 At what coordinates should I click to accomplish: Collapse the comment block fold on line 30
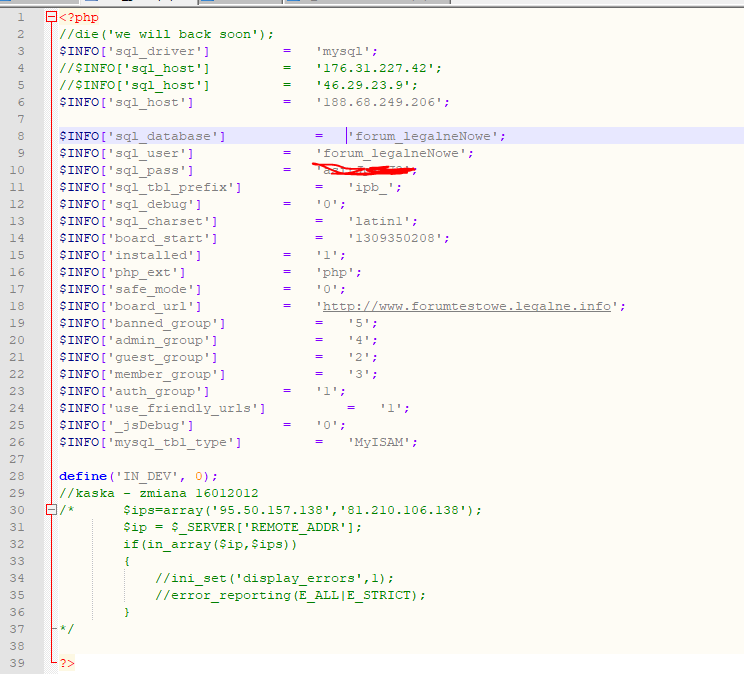(x=51, y=510)
